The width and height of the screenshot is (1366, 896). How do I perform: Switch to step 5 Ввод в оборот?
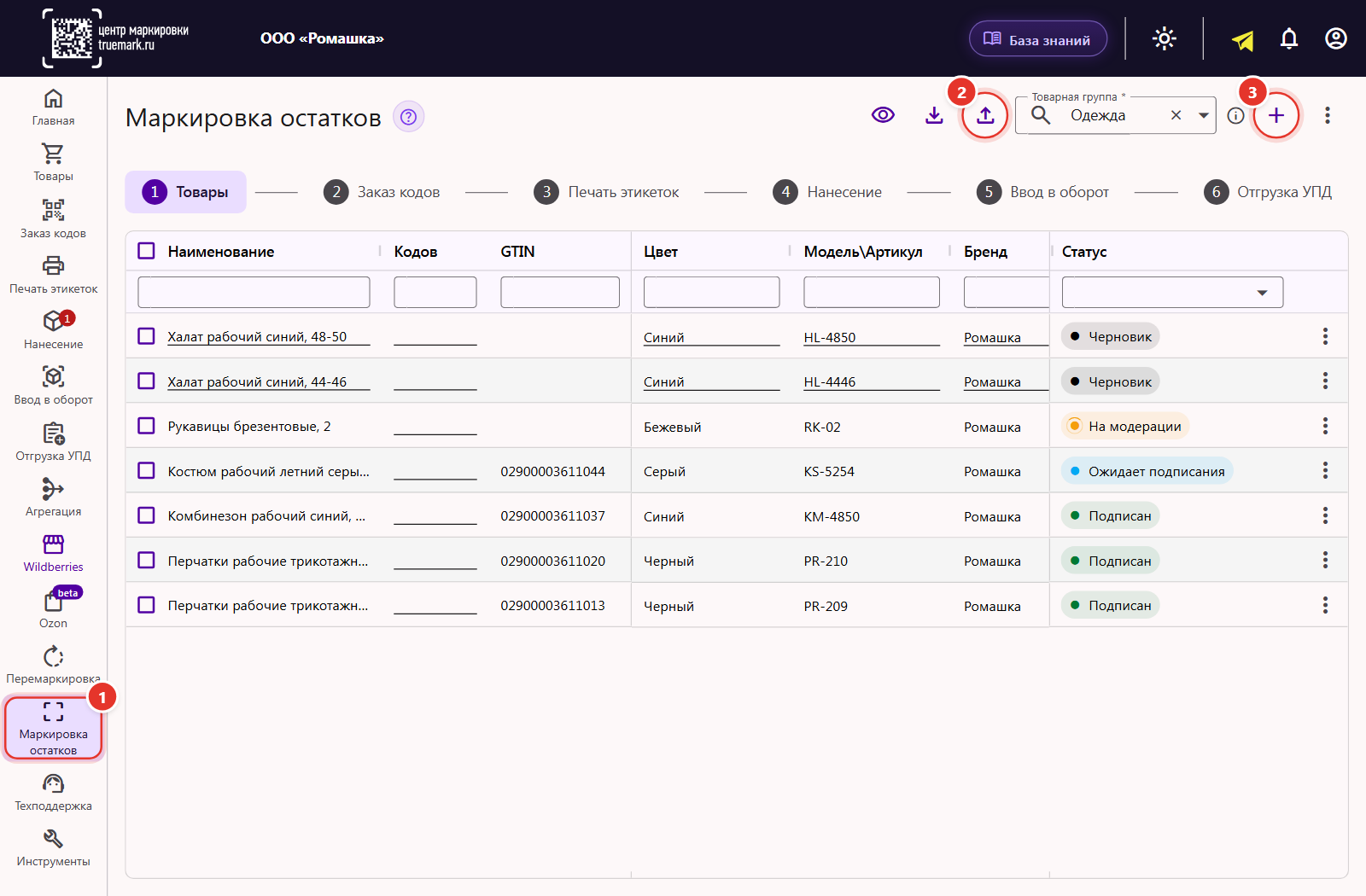click(1042, 192)
